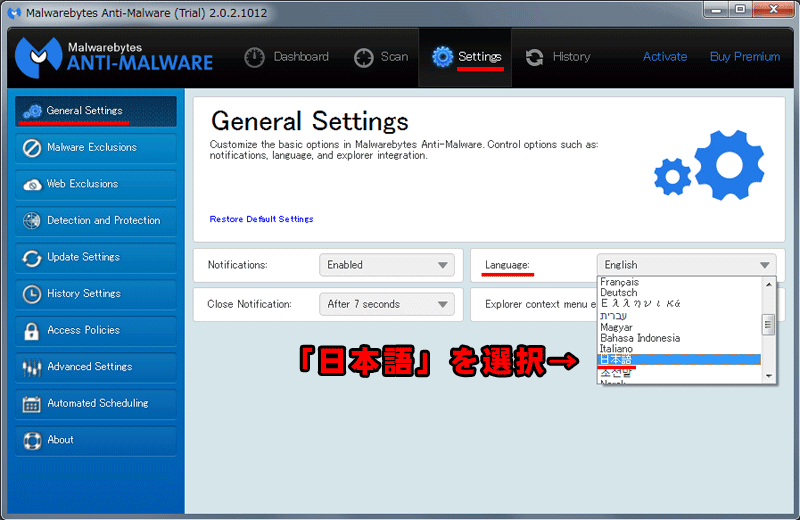
Task: Click the Malwarebytes icon in title bar
Action: click(14, 13)
